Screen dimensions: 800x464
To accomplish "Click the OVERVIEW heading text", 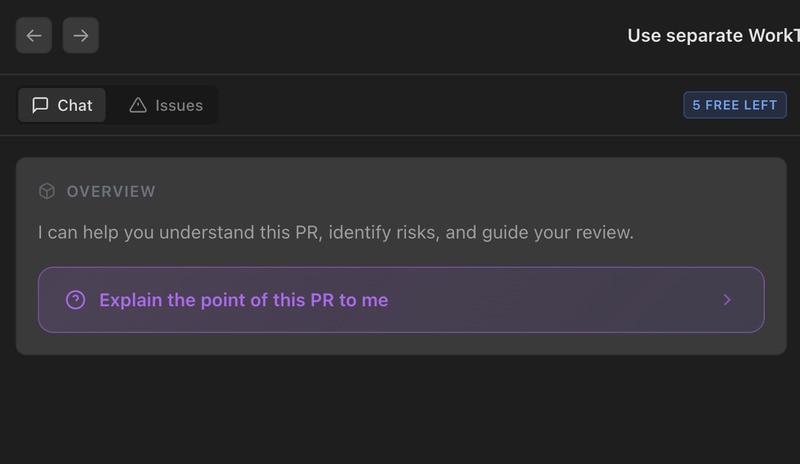I will (x=111, y=191).
